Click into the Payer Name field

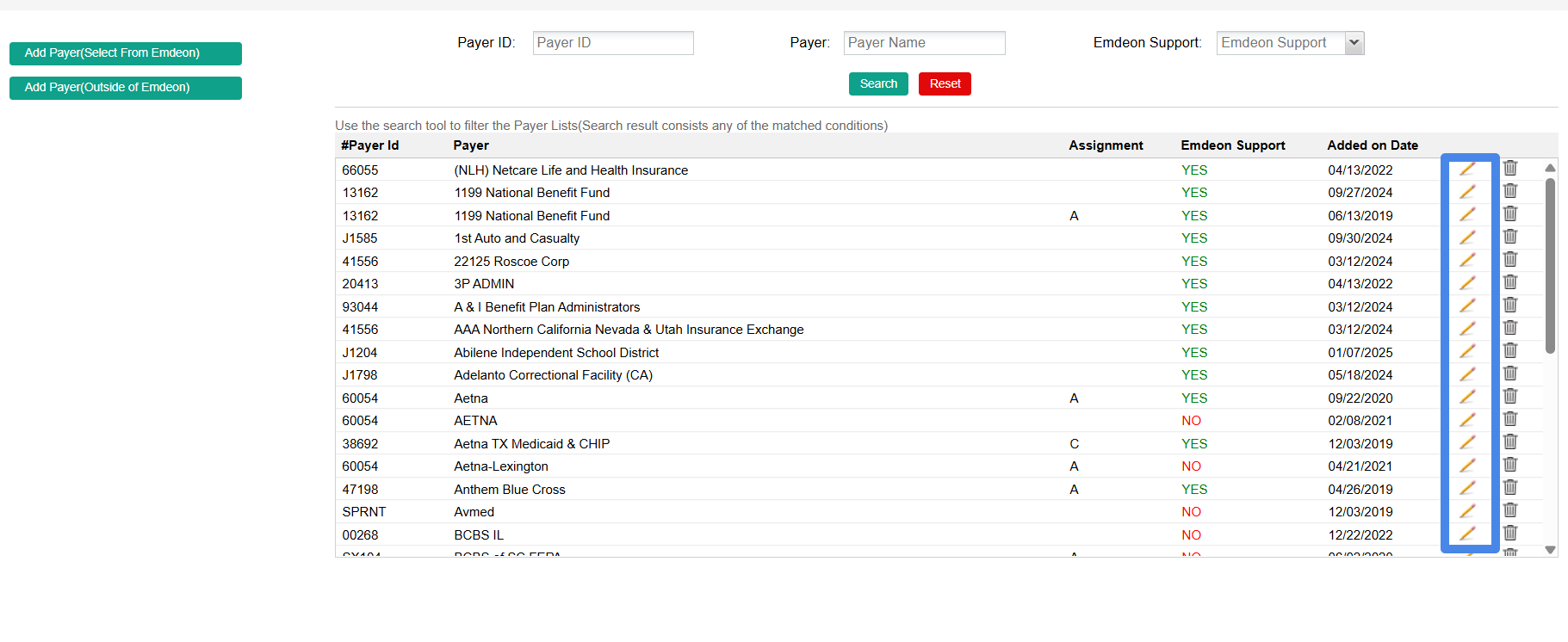point(924,43)
